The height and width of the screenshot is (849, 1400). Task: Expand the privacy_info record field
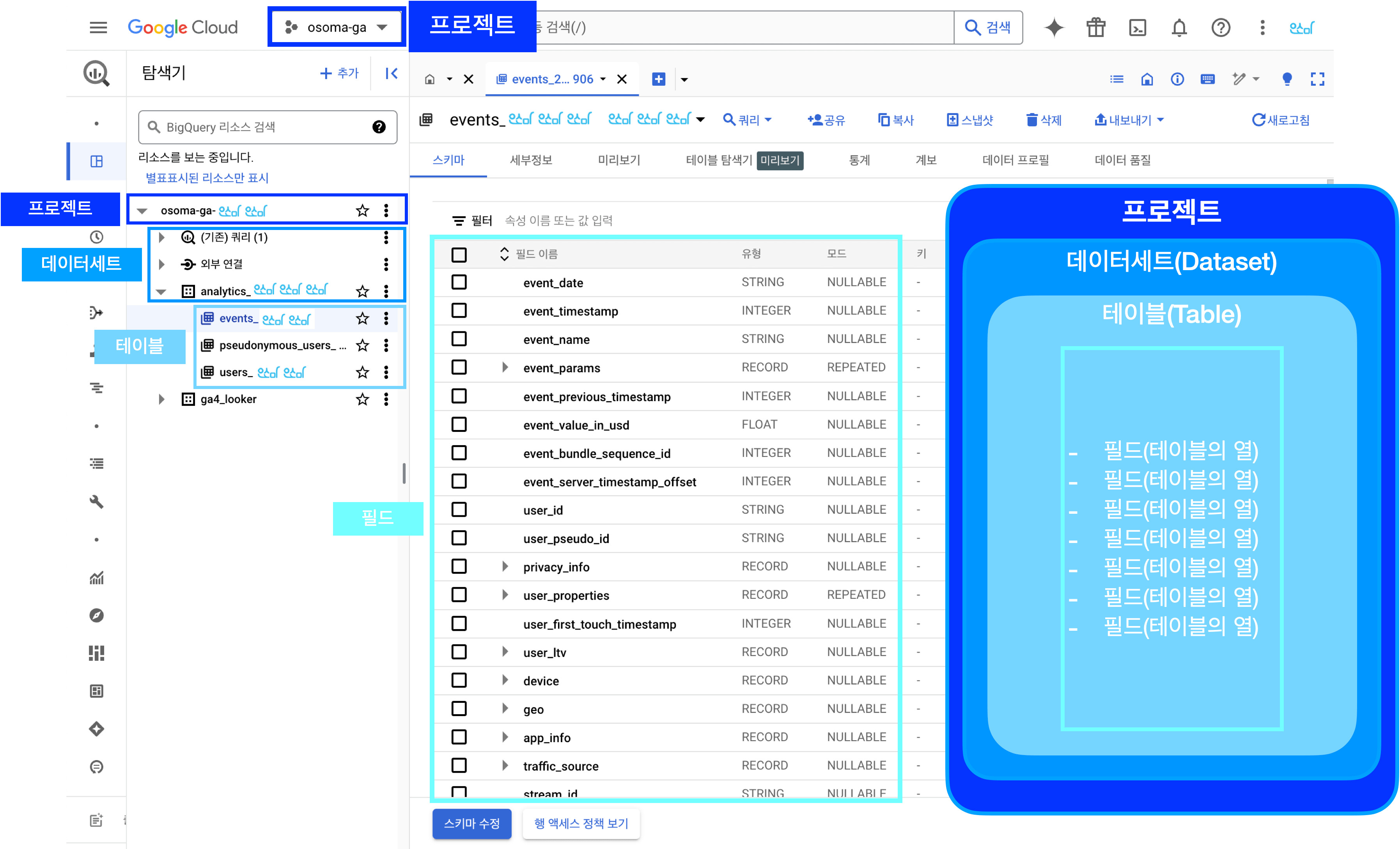pyautogui.click(x=505, y=566)
